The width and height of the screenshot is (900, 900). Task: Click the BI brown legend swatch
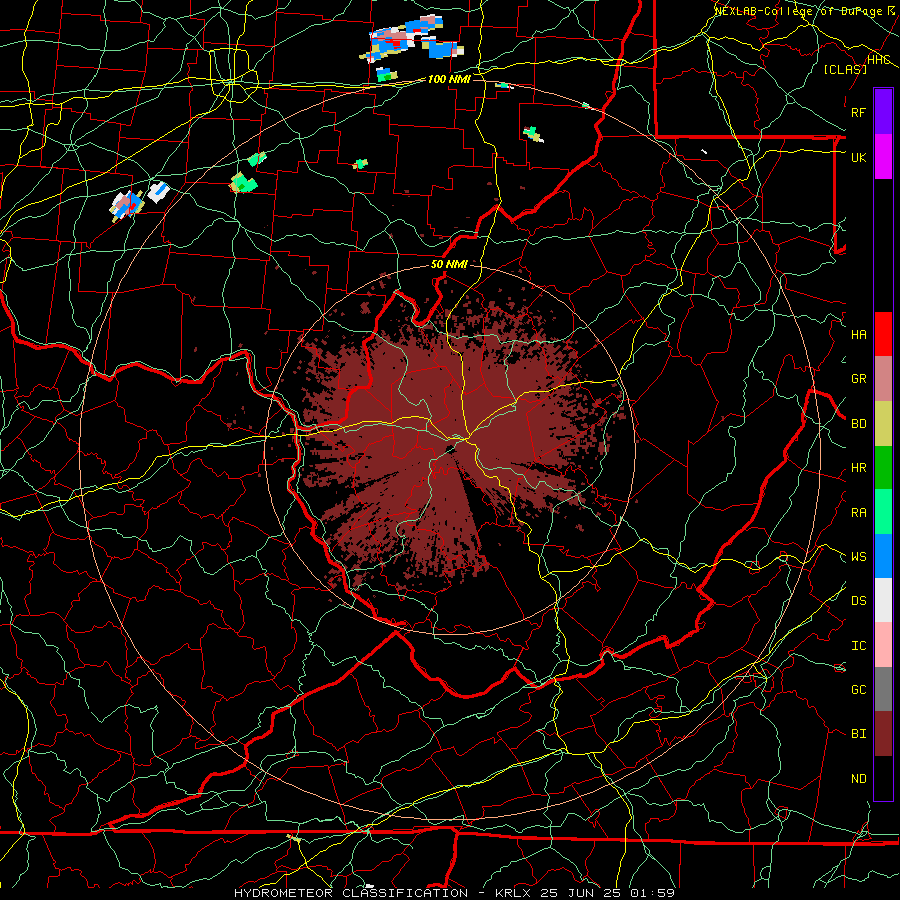tap(883, 734)
